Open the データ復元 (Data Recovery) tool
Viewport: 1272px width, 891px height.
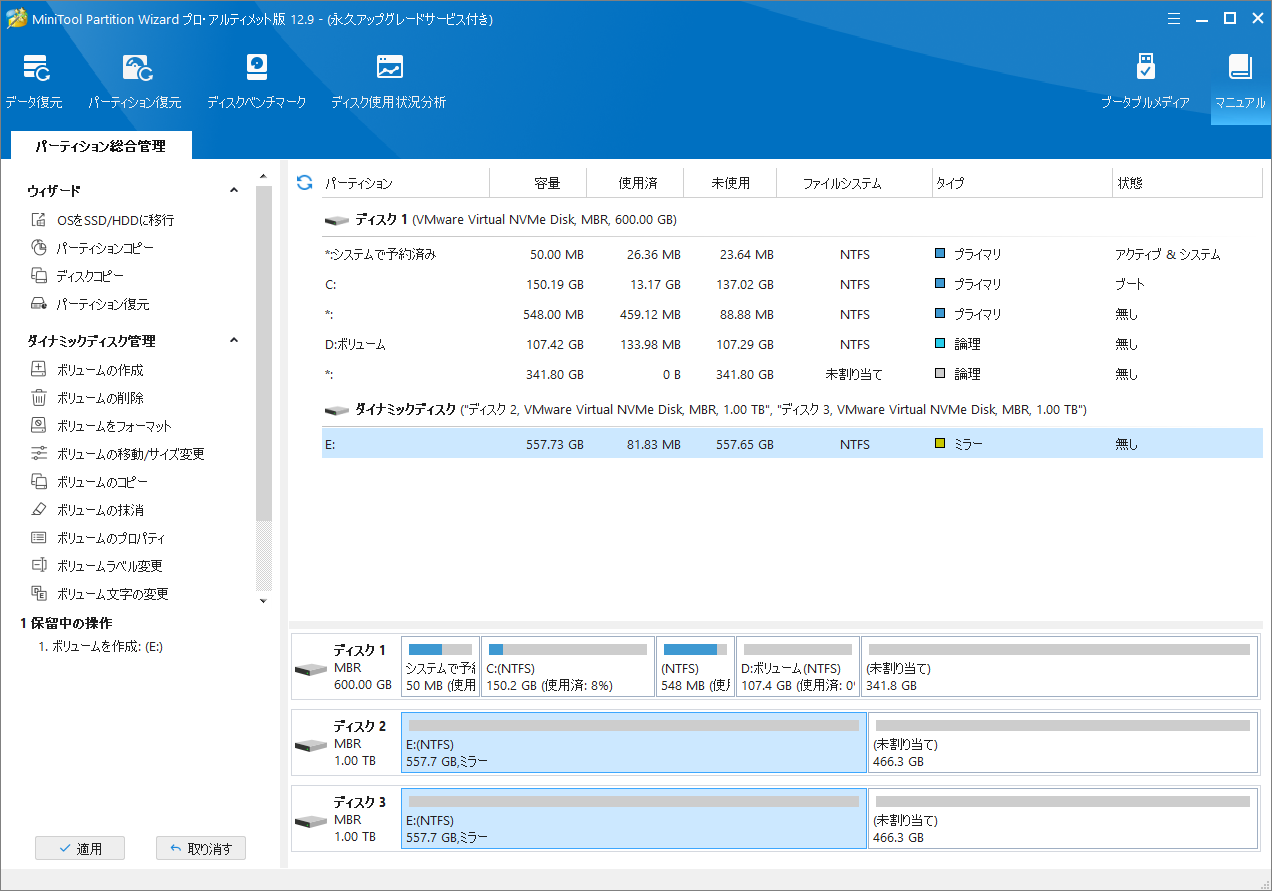click(x=35, y=80)
